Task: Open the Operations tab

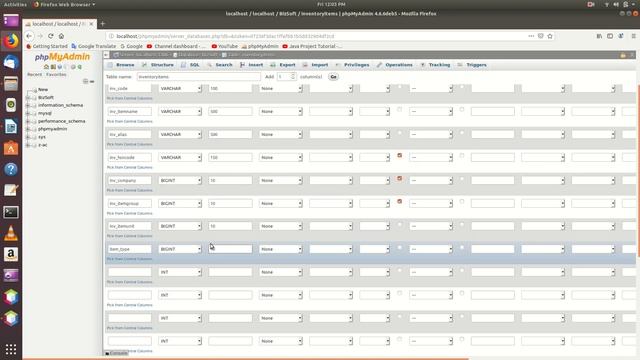Action: [x=395, y=65]
